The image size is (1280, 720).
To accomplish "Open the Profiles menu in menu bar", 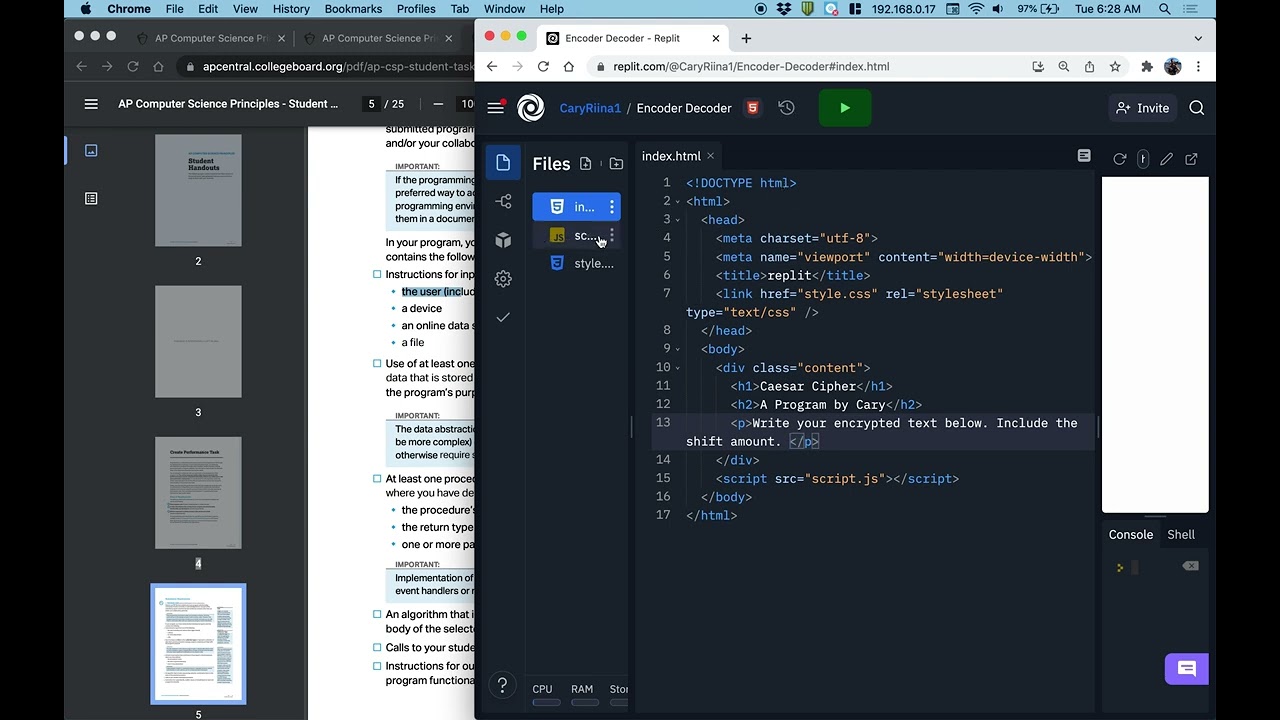I will 416,9.
